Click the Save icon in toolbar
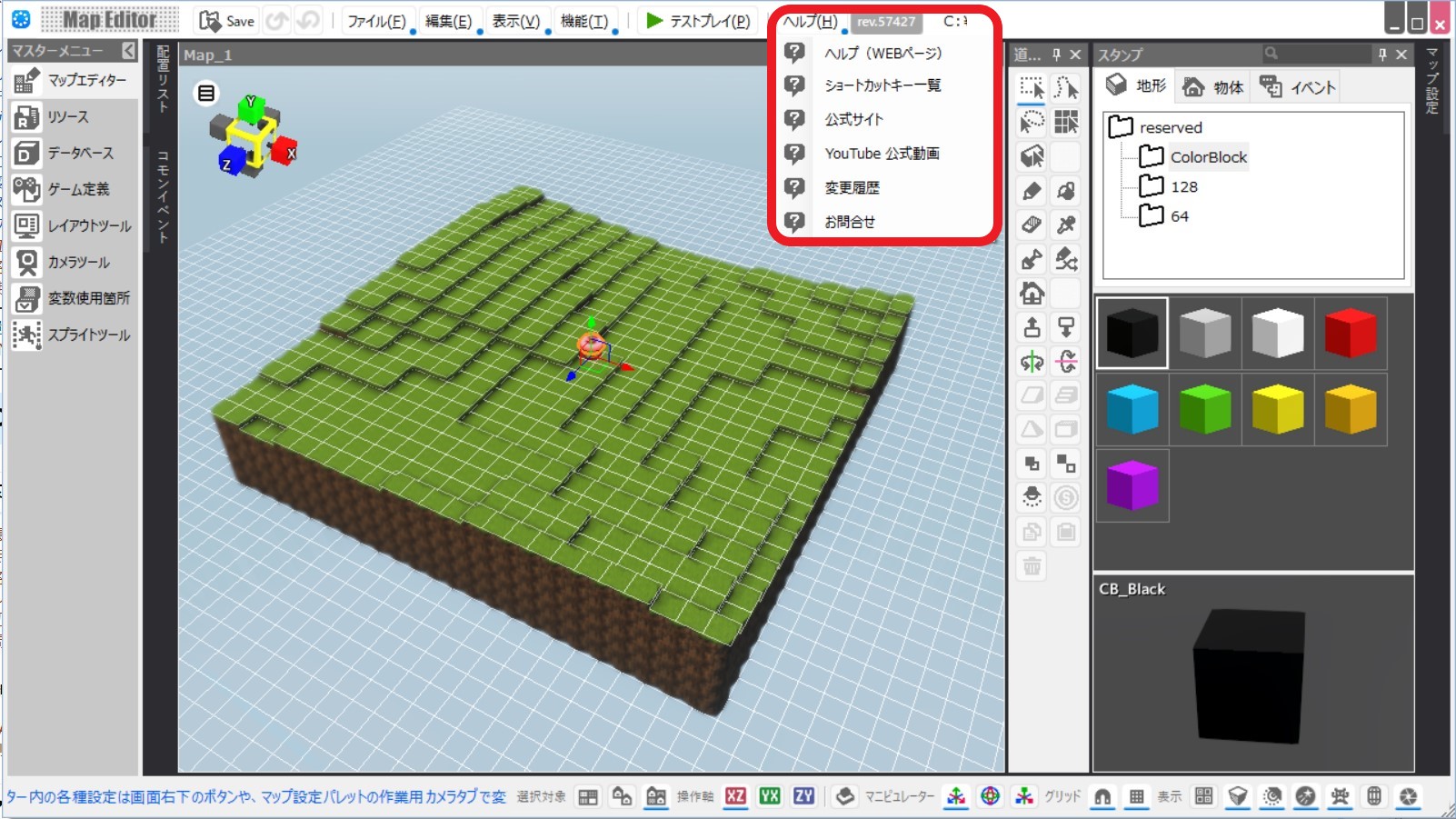Viewport: 1456px width, 819px height. (226, 21)
